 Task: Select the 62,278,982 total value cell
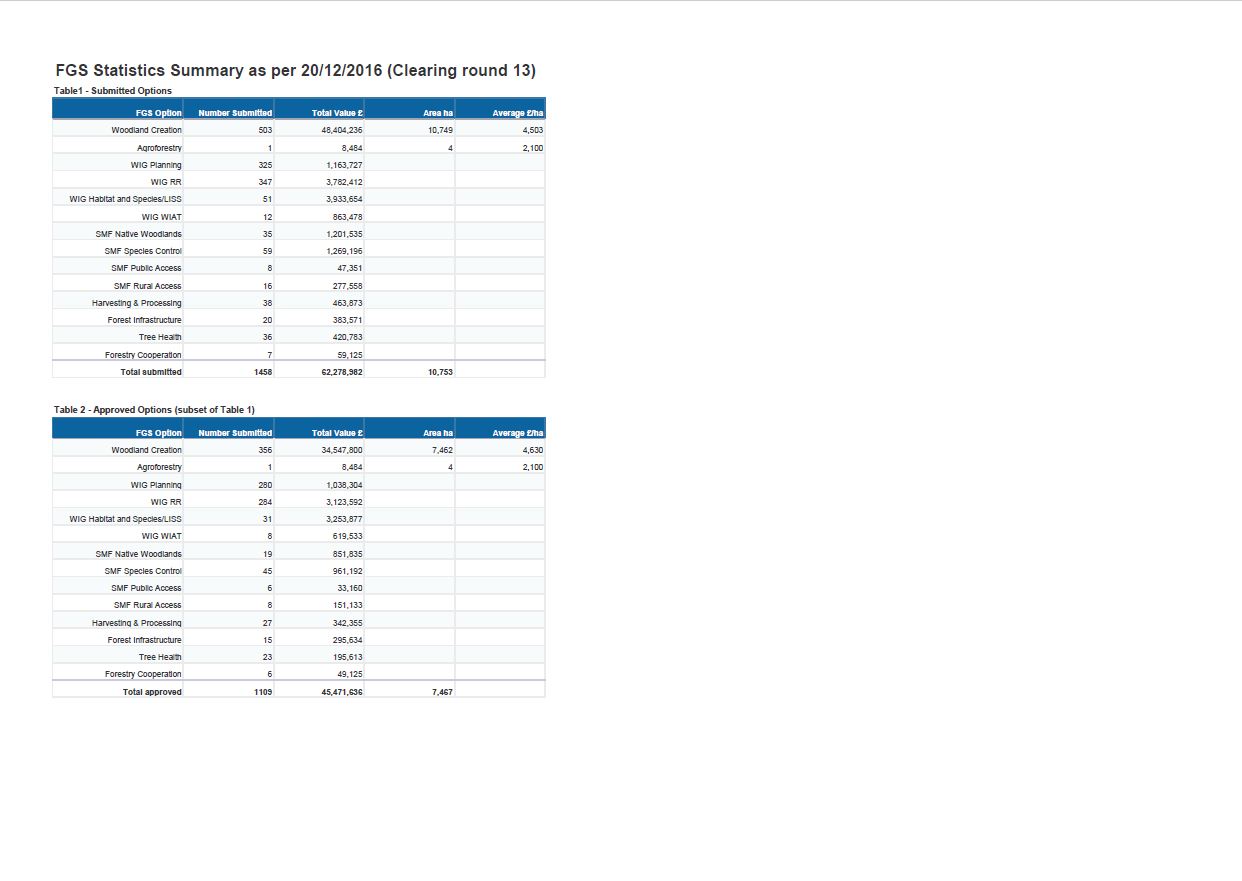[341, 372]
